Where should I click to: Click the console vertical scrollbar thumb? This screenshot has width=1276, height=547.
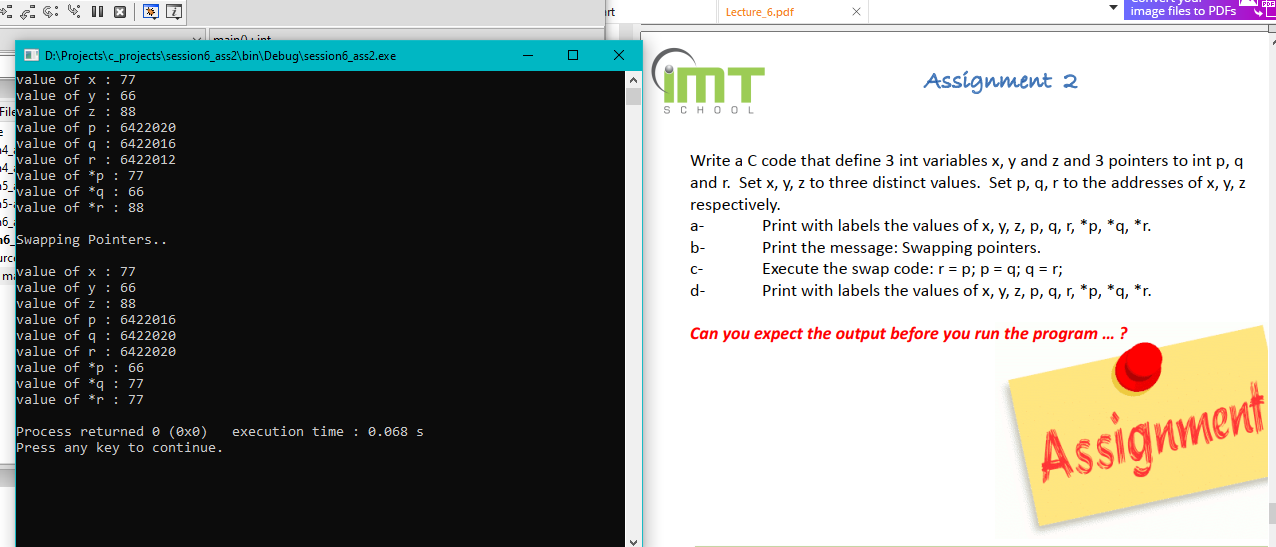[x=632, y=97]
